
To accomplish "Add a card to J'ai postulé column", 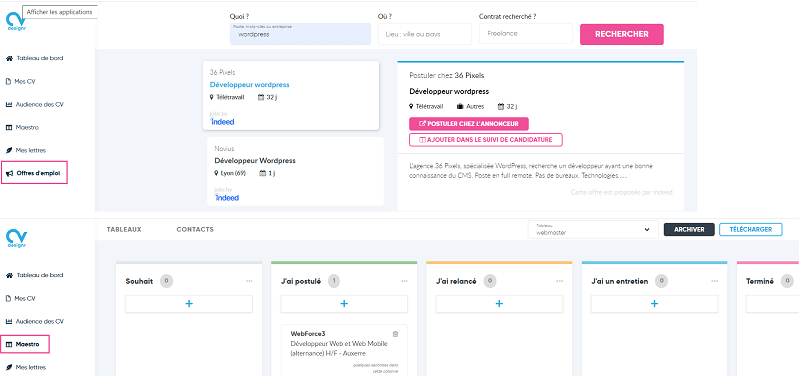I will [344, 304].
